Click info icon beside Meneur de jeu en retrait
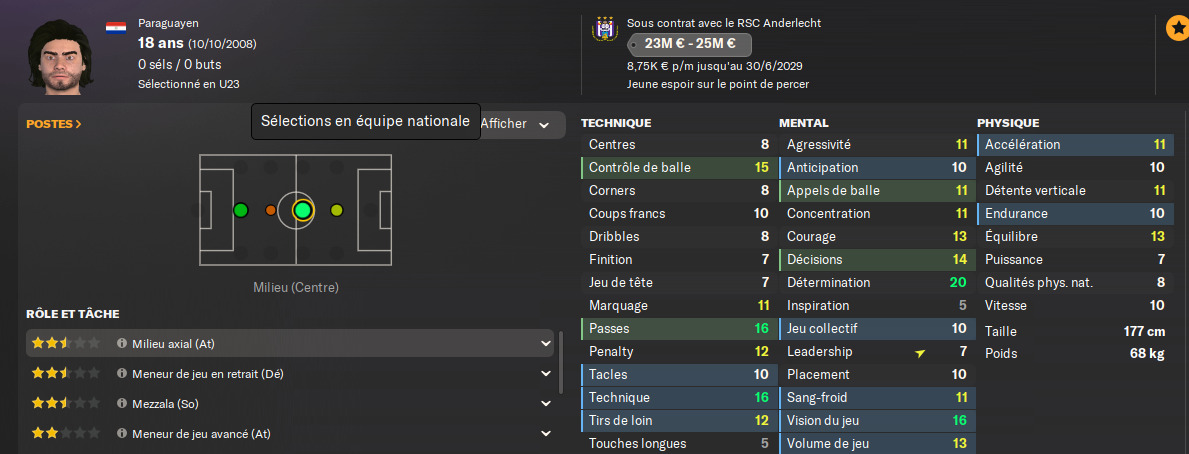This screenshot has height=454, width=1189. [122, 374]
